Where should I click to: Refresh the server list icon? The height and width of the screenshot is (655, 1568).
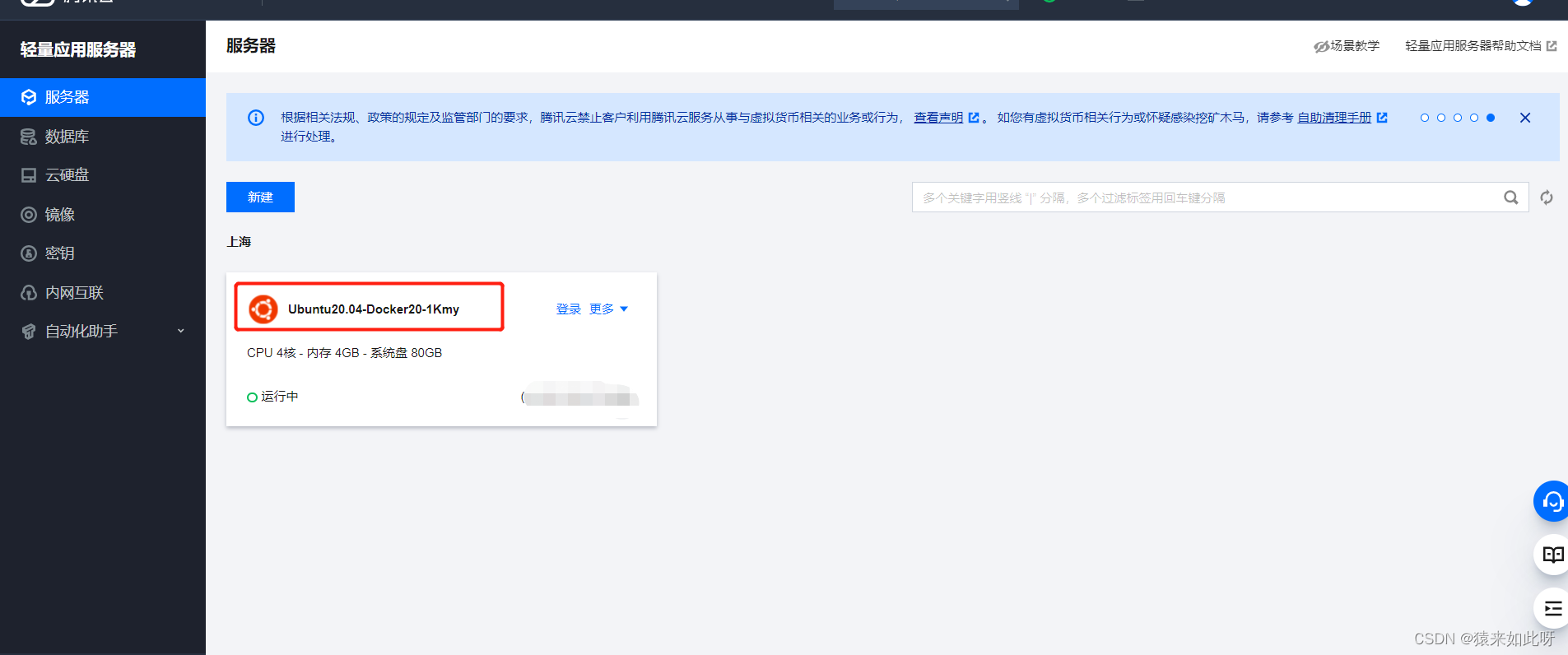pyautogui.click(x=1547, y=197)
